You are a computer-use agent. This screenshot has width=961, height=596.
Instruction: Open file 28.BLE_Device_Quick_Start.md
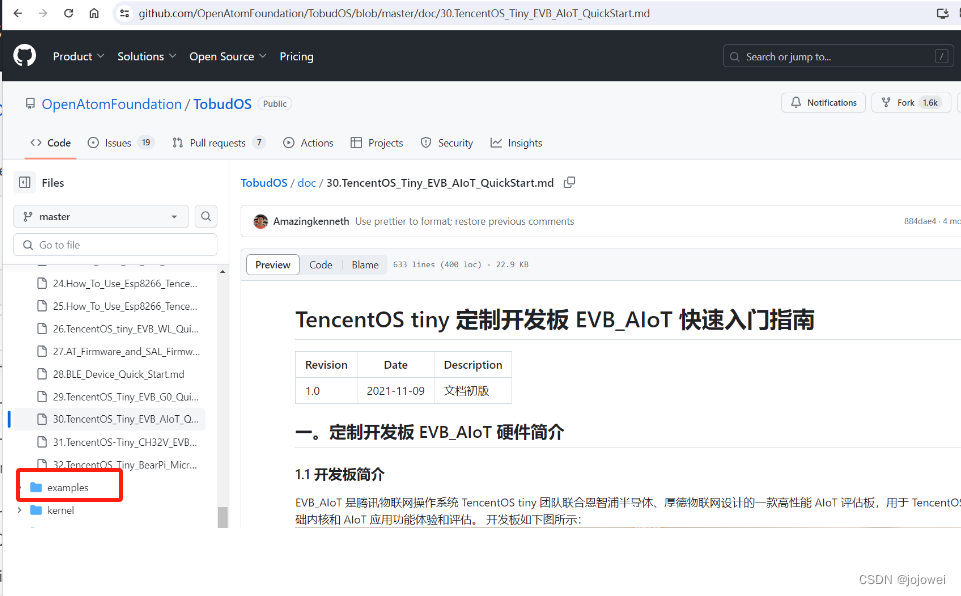pos(118,374)
